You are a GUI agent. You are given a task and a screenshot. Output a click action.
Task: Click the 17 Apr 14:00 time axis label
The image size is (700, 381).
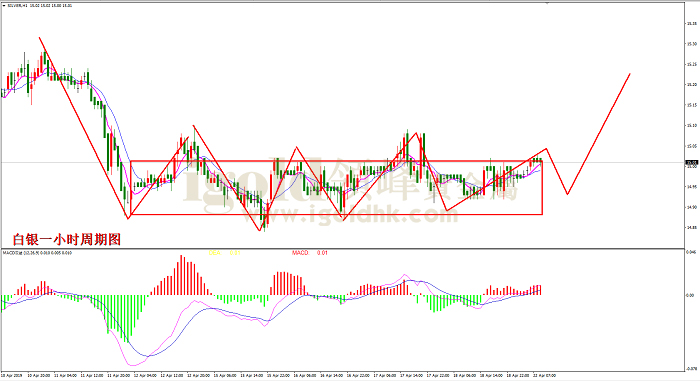pyautogui.click(x=412, y=376)
